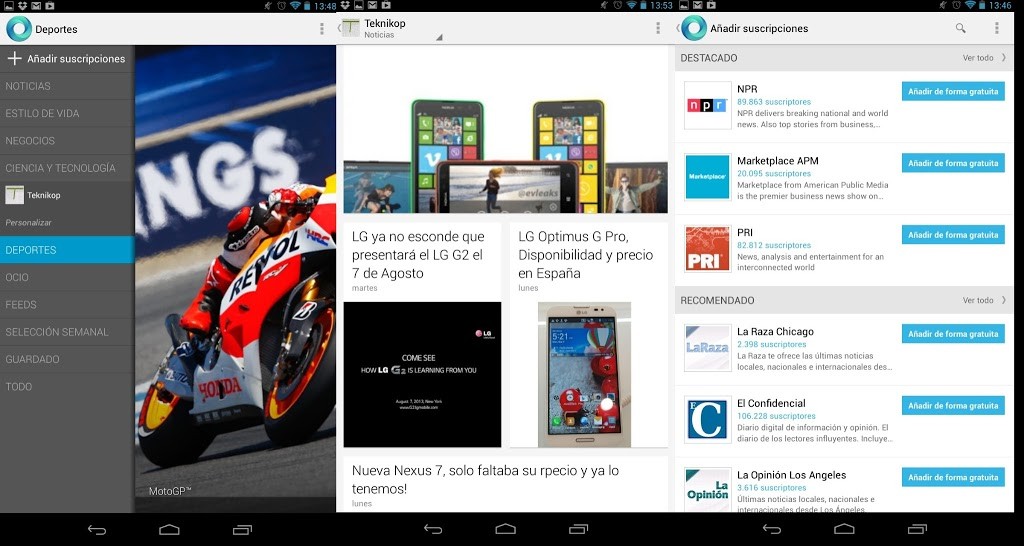Add NPR subscription for free

953,91
